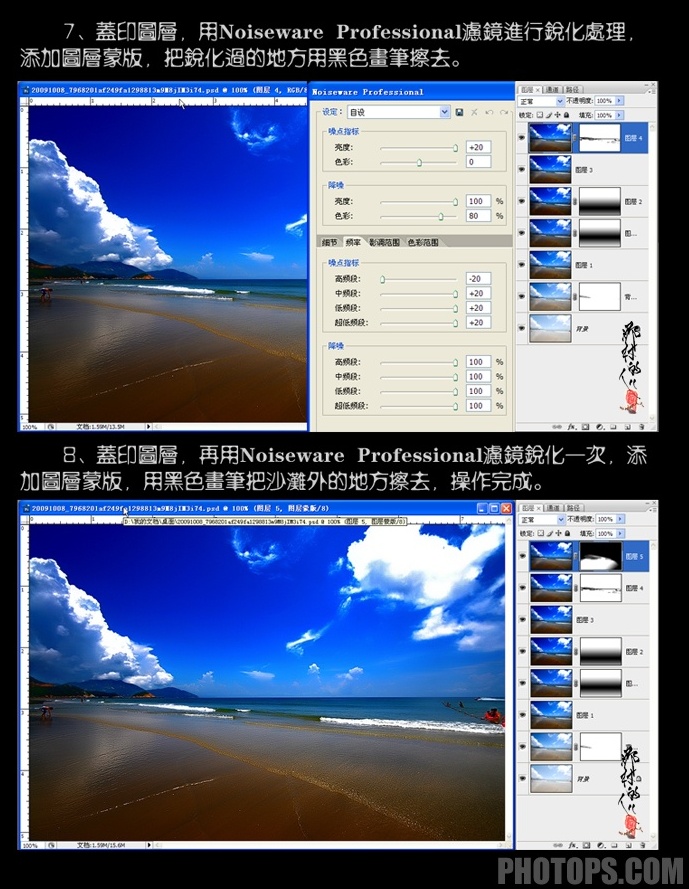Viewport: 689px width, 889px height.
Task: Click link layers icon in step 7 Layers panel
Action: click(557, 426)
